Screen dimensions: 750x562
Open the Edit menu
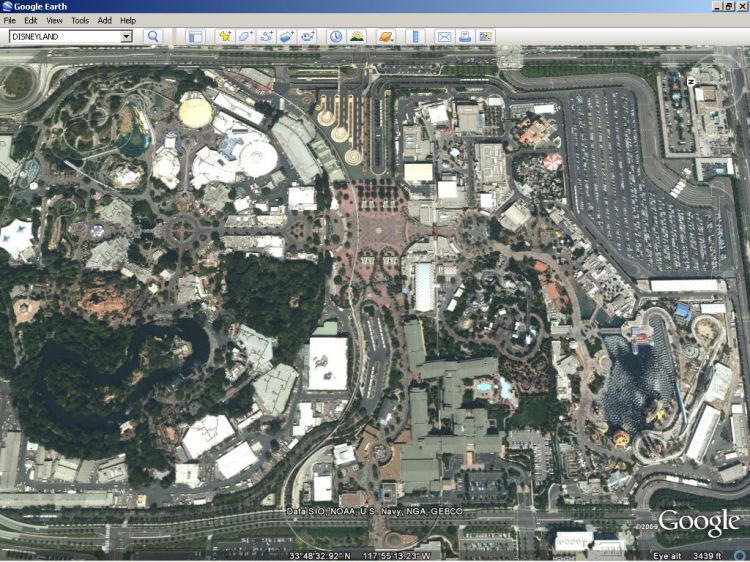pos(31,21)
